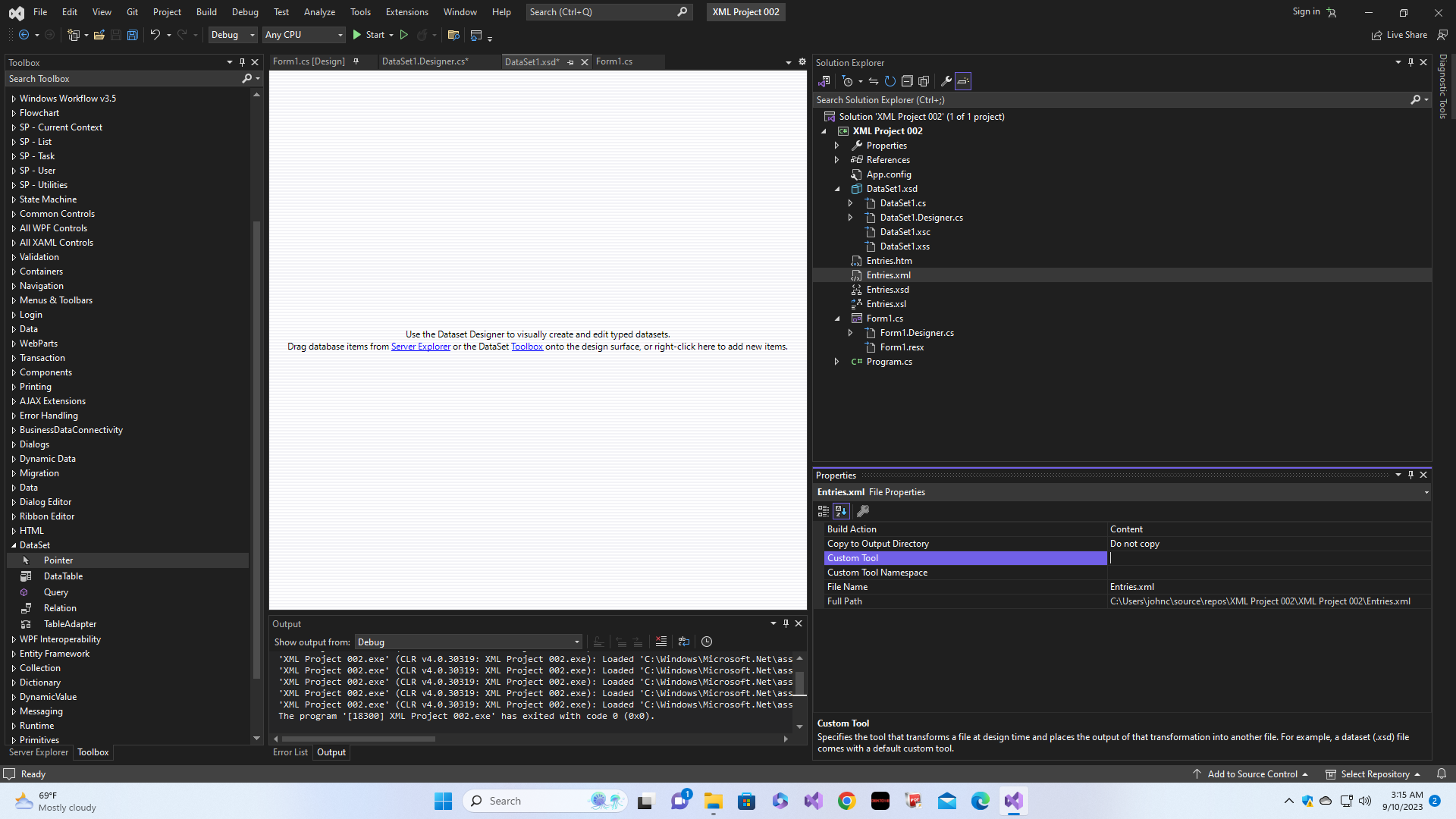Toggle auto-hide pin on Solution Explorer panel
1456x819 pixels.
click(x=1410, y=62)
